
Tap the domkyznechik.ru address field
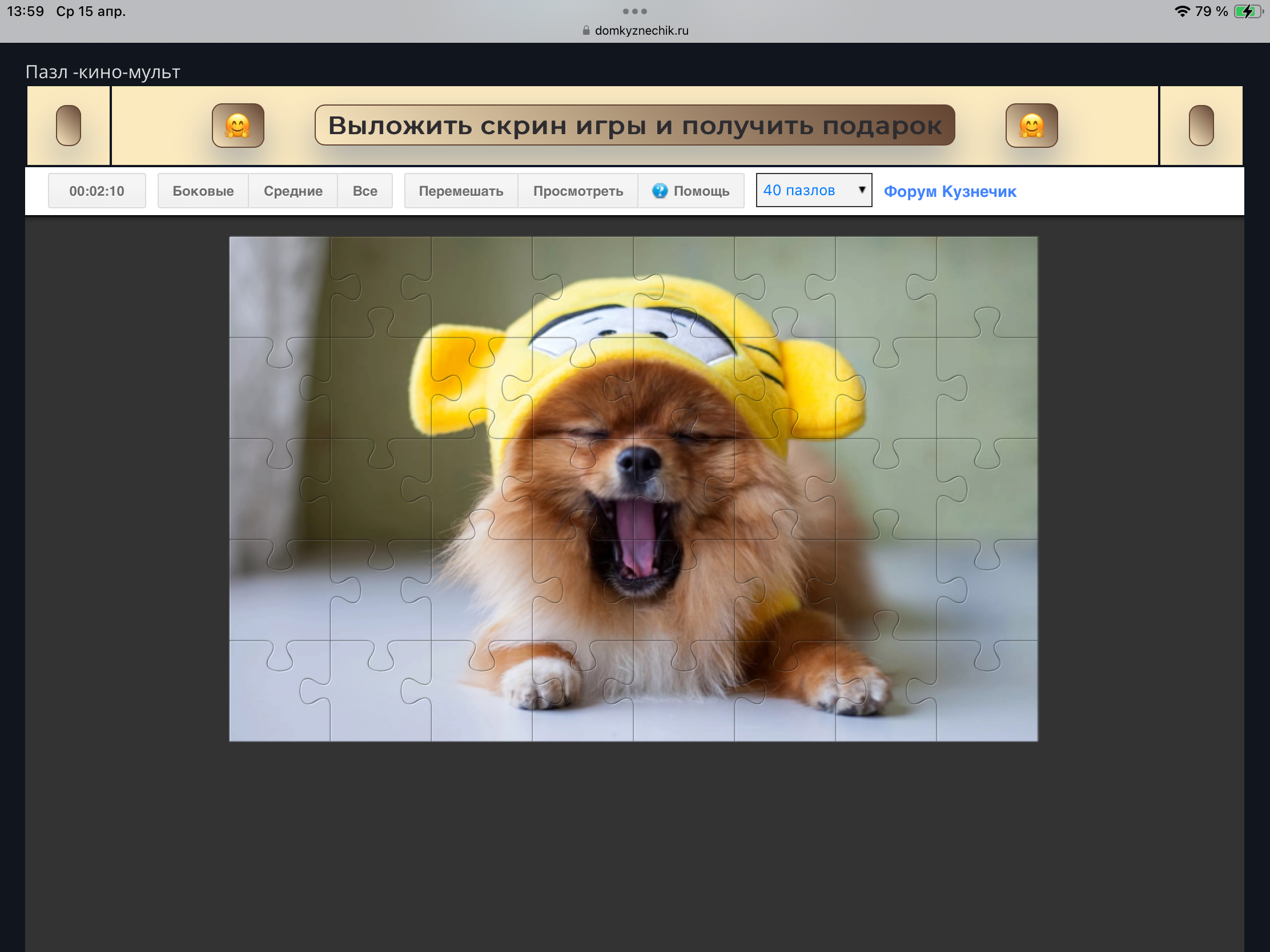click(x=641, y=30)
